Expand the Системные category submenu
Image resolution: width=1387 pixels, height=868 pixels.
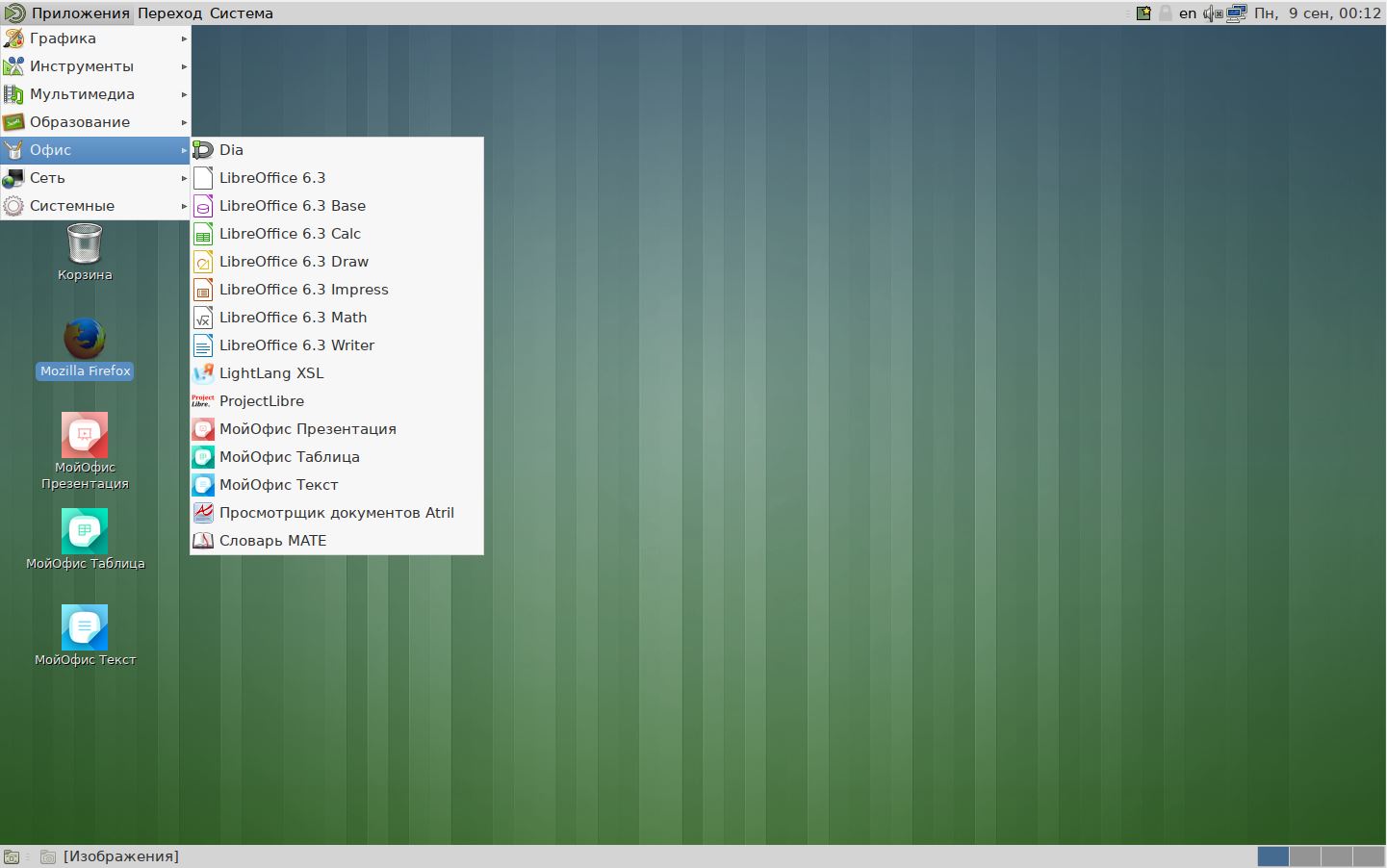point(95,206)
